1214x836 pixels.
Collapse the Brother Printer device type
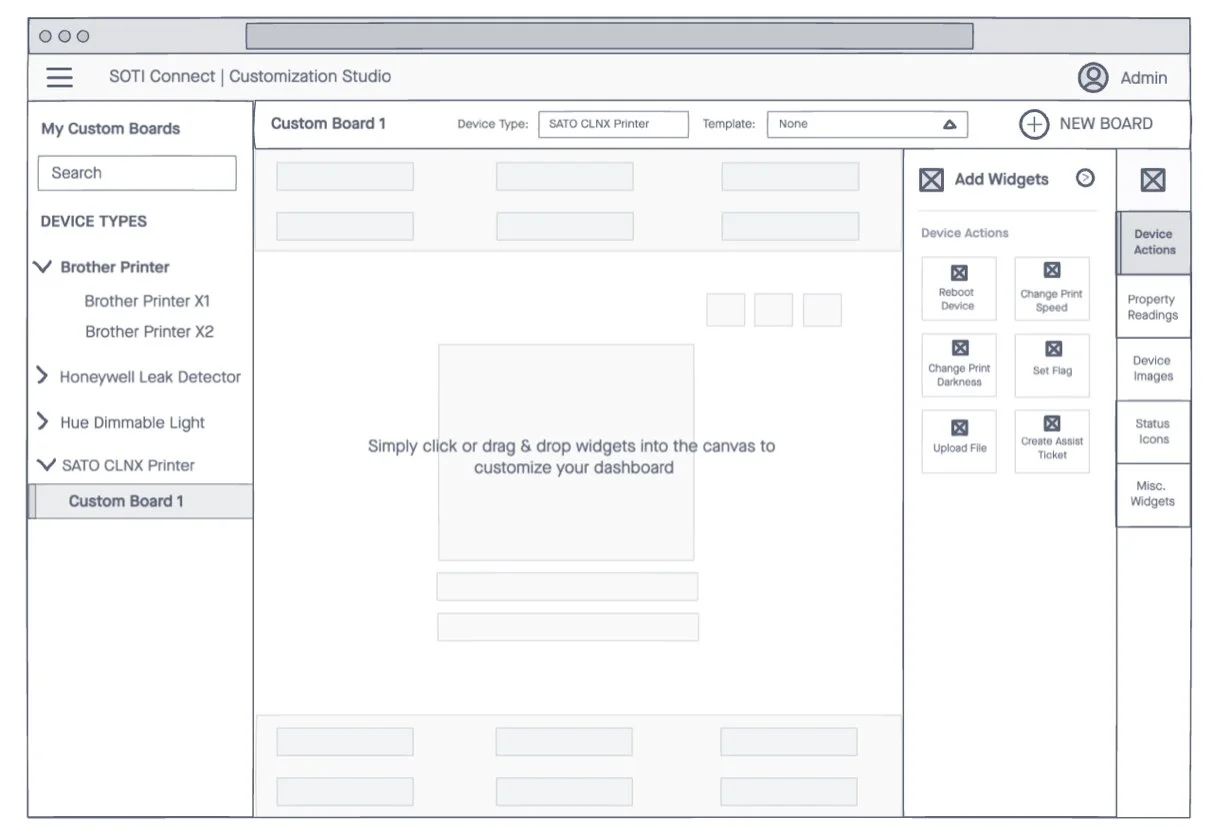pyautogui.click(x=41, y=267)
